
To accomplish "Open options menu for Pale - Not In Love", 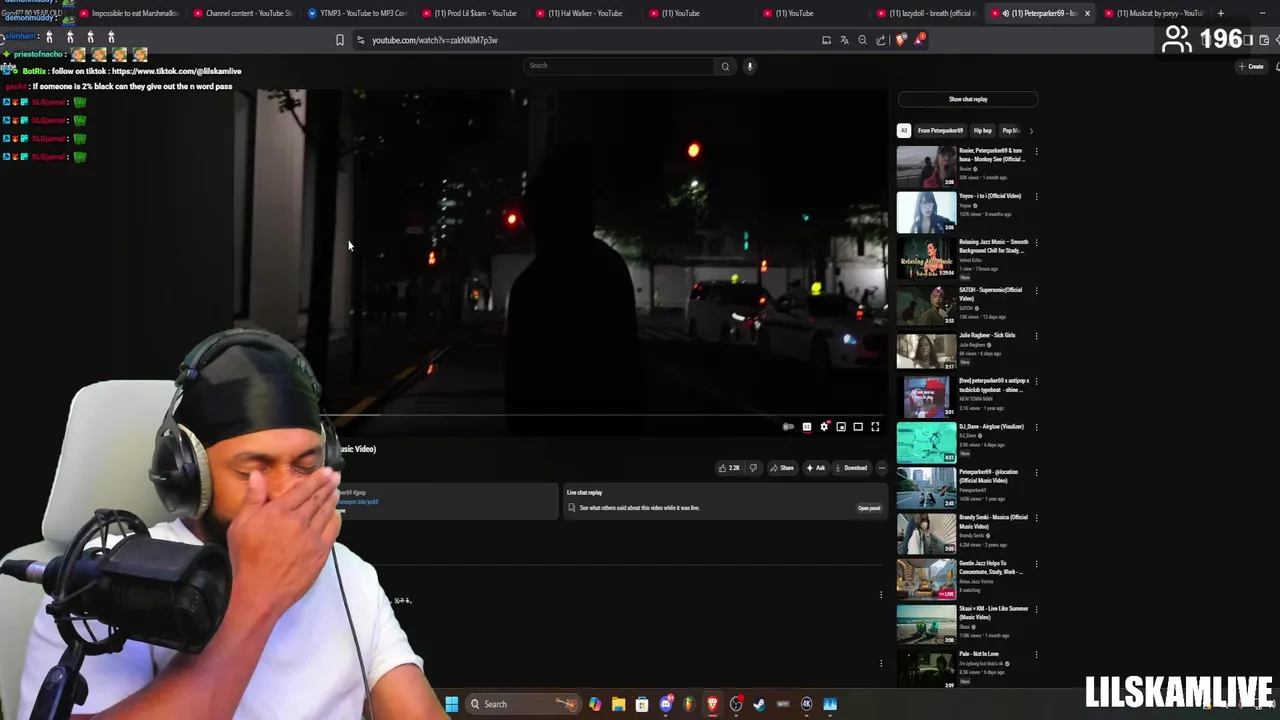I will click(1036, 656).
